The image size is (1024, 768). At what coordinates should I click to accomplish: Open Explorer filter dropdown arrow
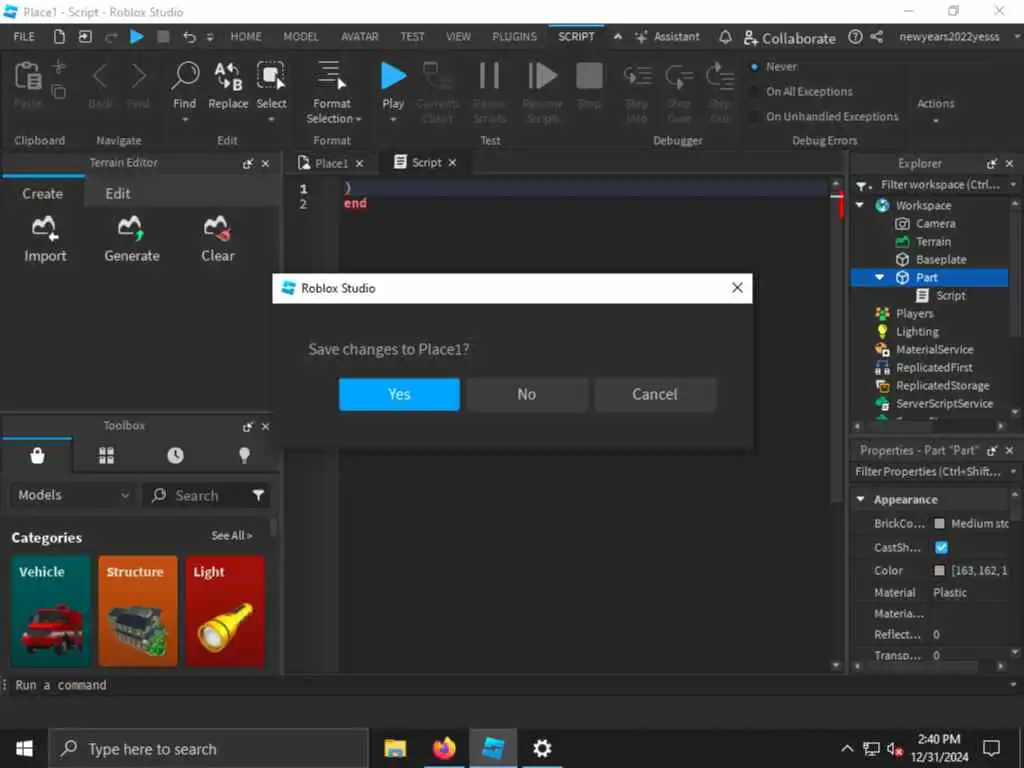[1013, 185]
